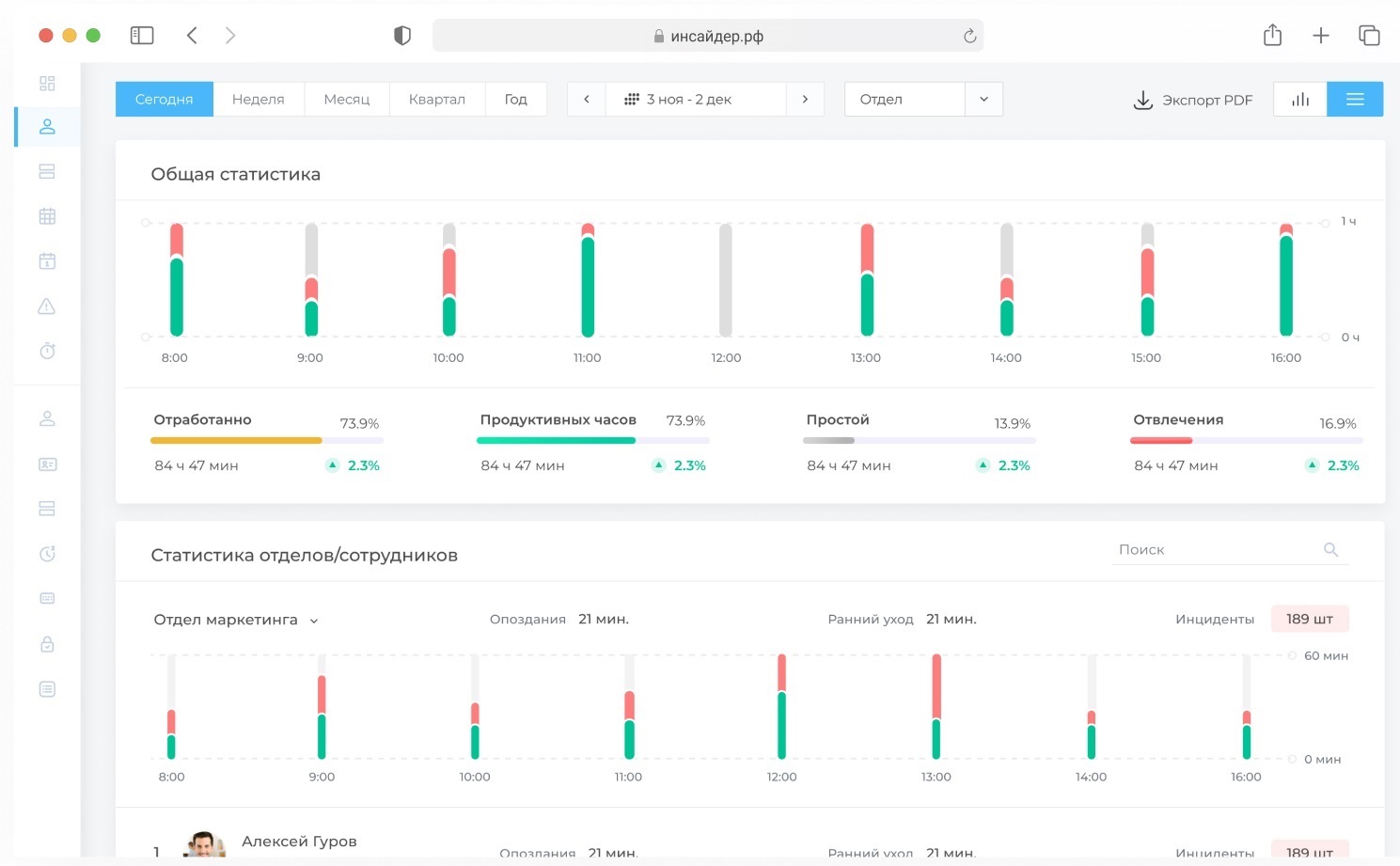Click the ID card icon in sidebar
The height and width of the screenshot is (866, 1400).
tap(47, 464)
